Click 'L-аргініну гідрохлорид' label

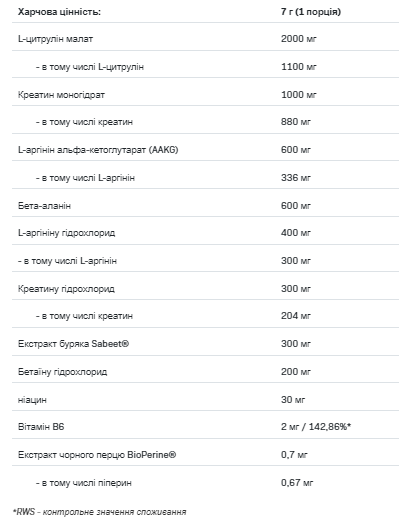pyautogui.click(x=66, y=233)
